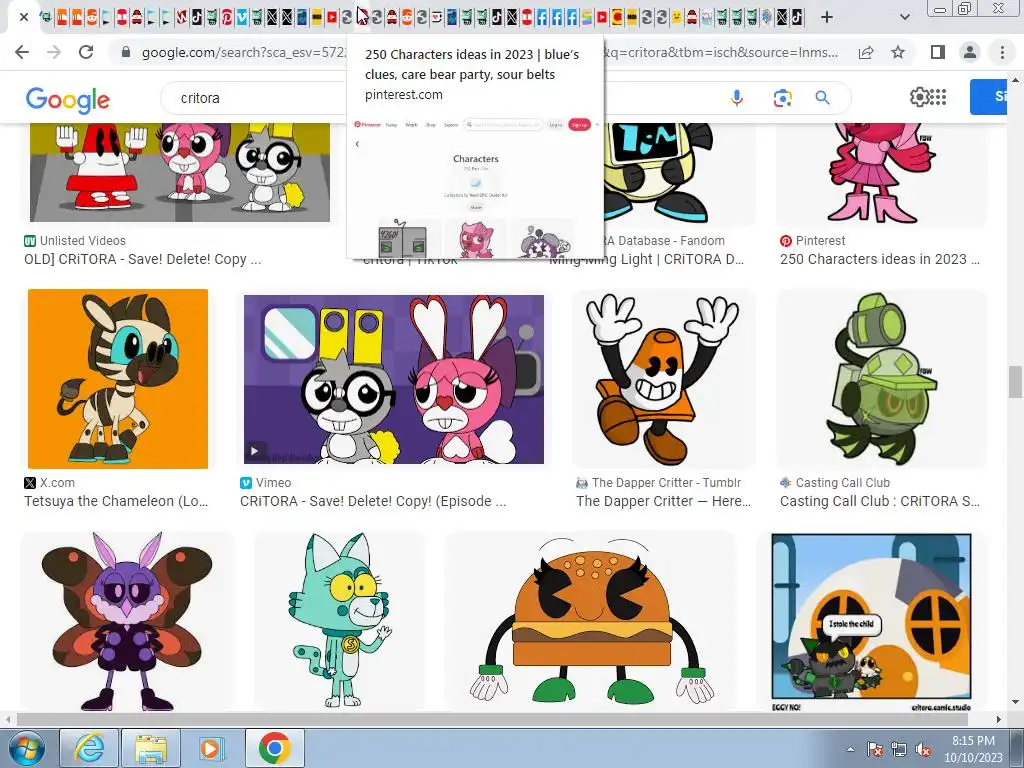
Task: Open the moth character image
Action: click(127, 621)
